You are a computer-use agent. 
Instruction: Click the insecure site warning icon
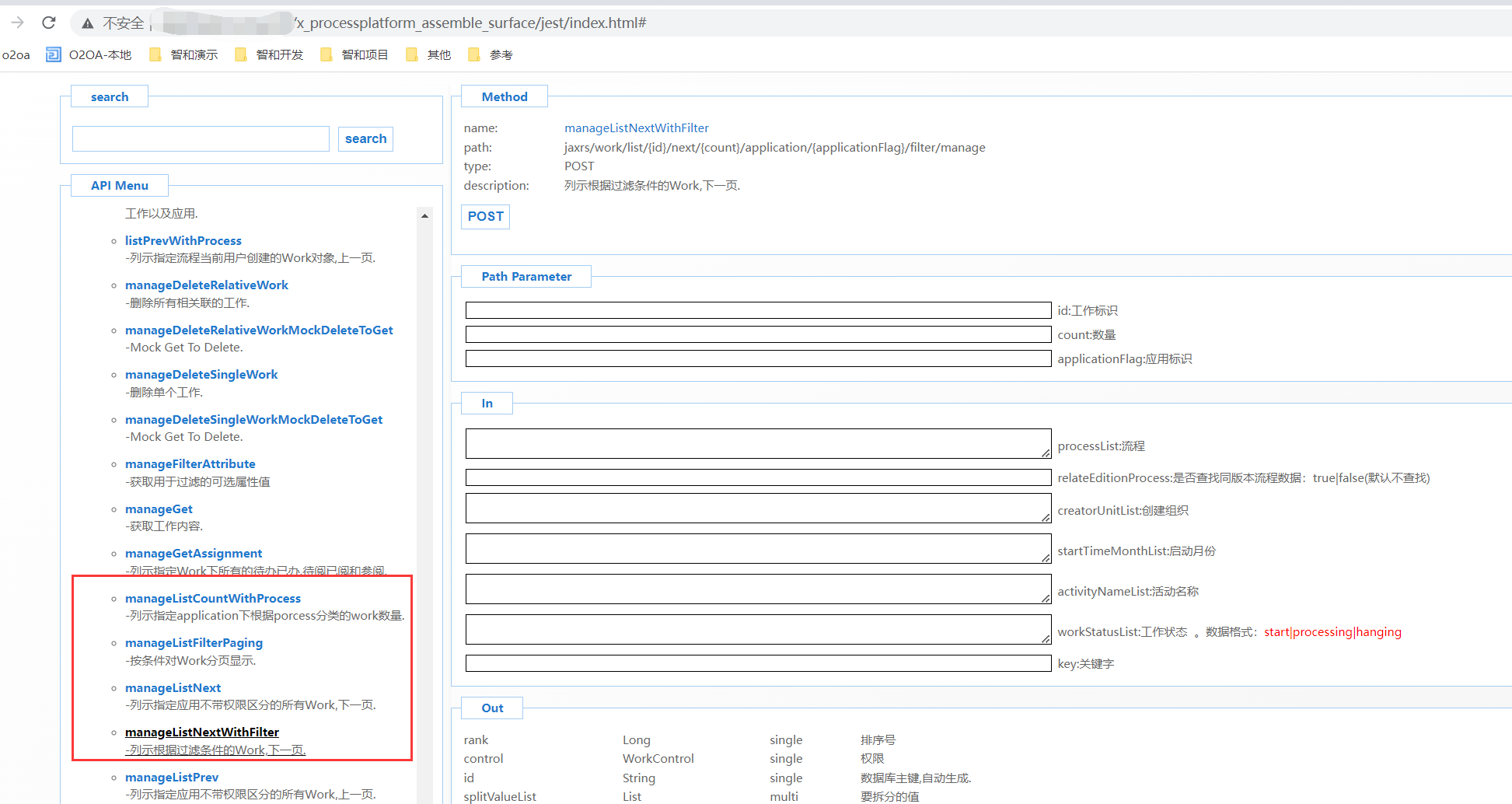click(x=88, y=23)
